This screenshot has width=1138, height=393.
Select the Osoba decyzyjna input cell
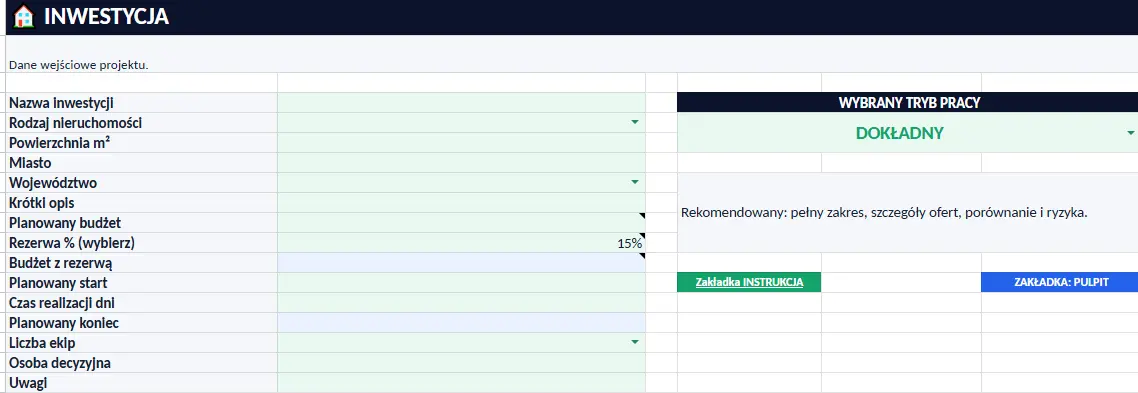click(462, 362)
